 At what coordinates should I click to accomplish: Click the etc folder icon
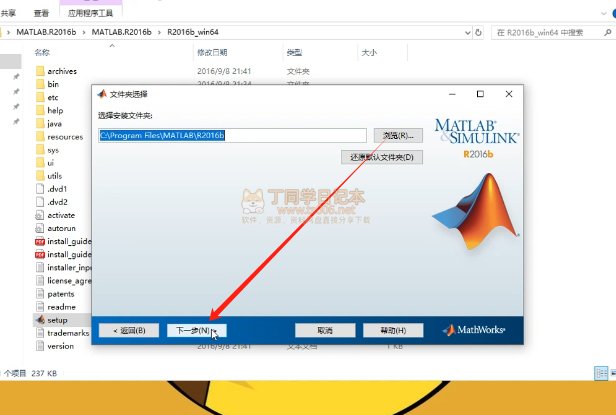click(40, 97)
